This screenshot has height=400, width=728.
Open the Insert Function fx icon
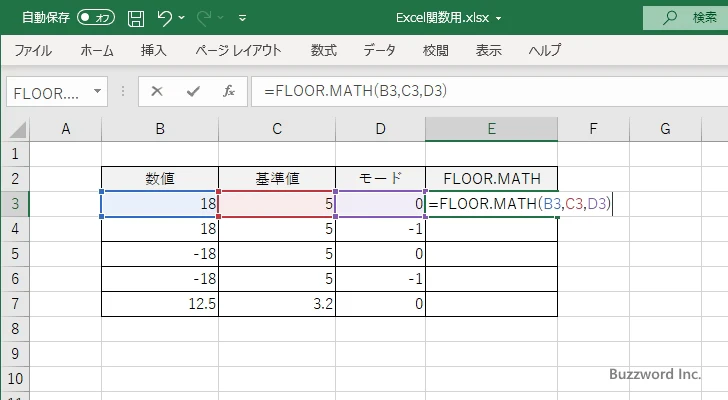pyautogui.click(x=229, y=91)
